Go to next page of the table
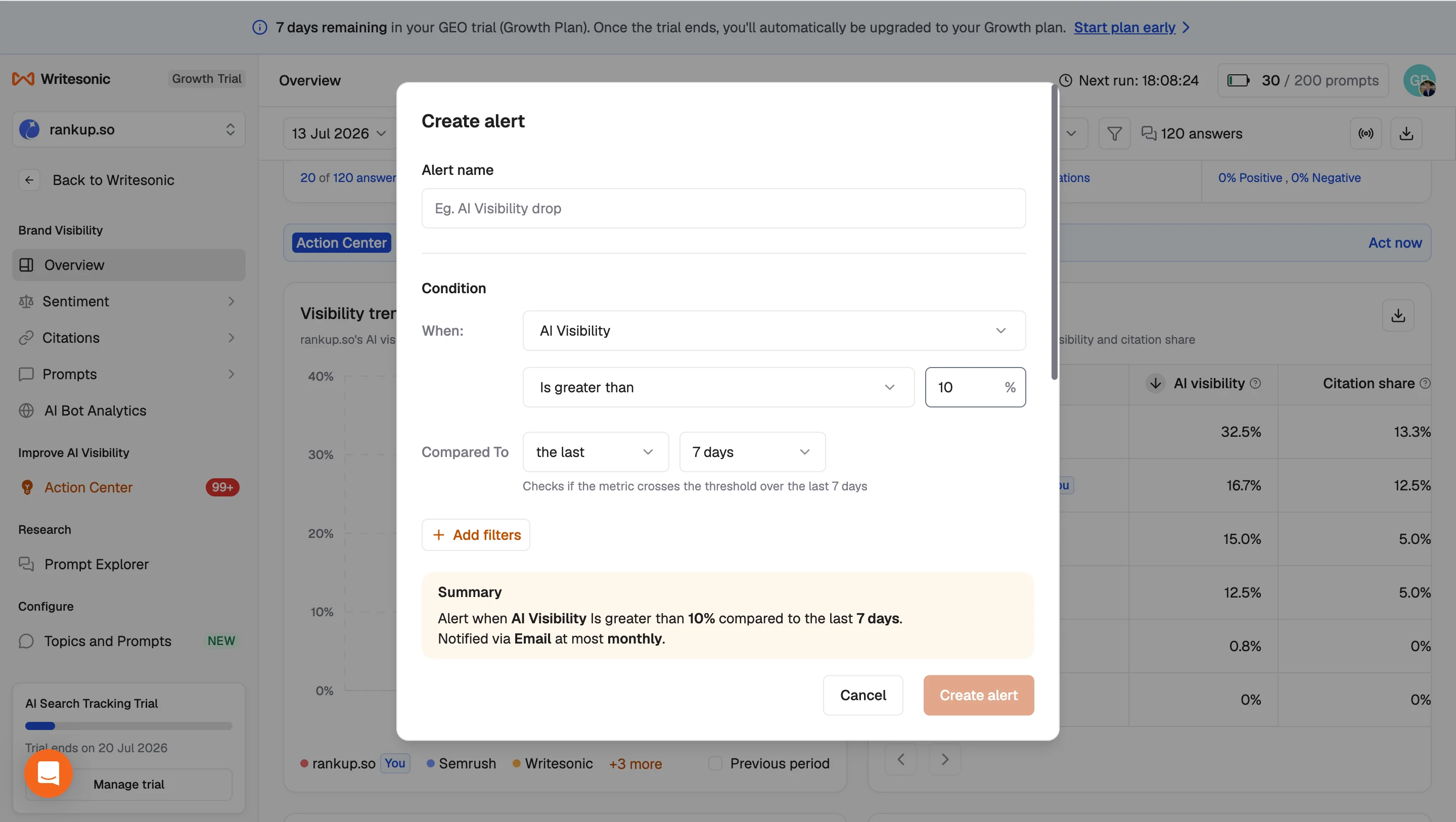The image size is (1456, 822). 945,759
